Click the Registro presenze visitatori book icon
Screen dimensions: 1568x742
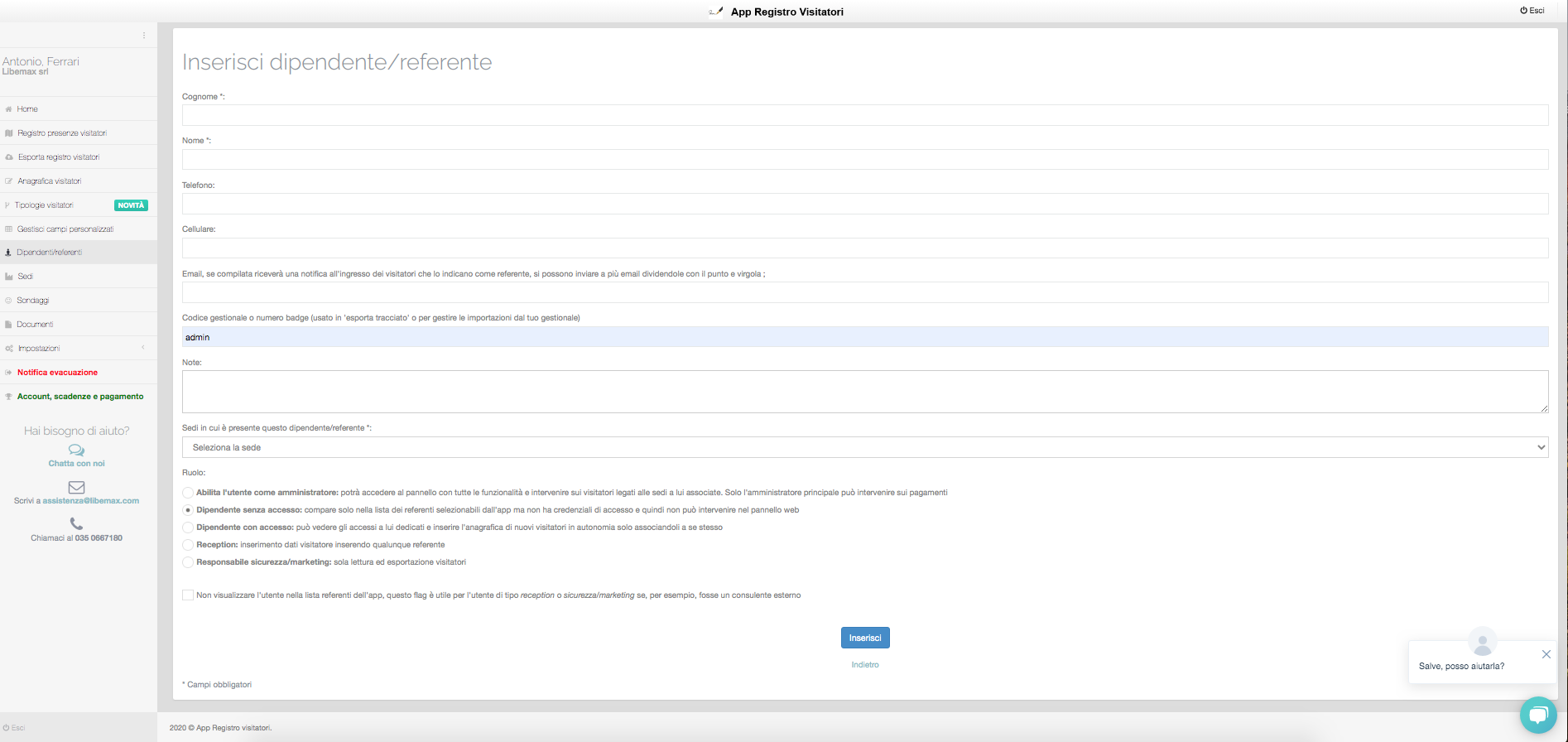pos(9,133)
